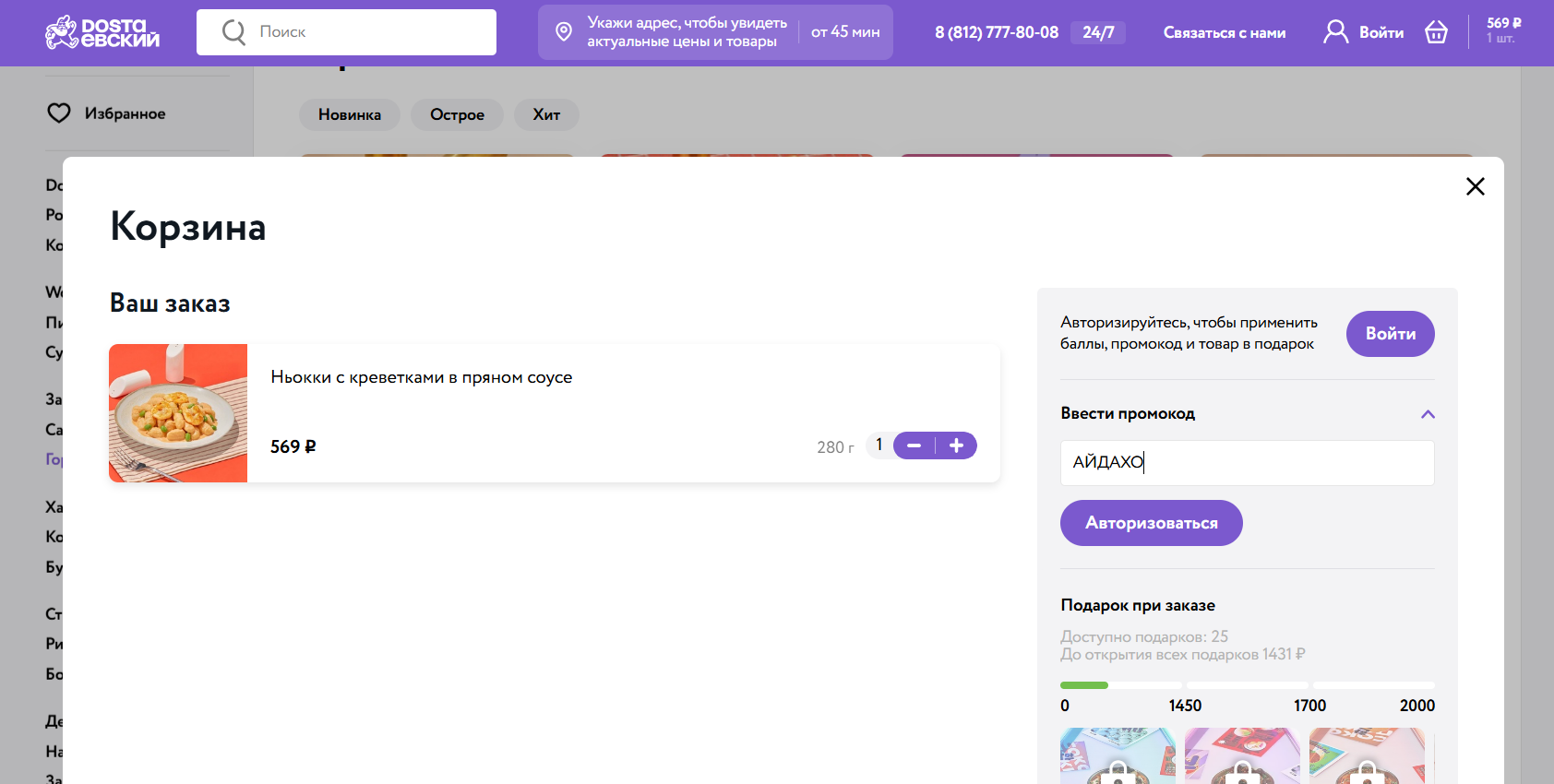
Task: Click the 569 ₽ cart total
Action: [1503, 23]
